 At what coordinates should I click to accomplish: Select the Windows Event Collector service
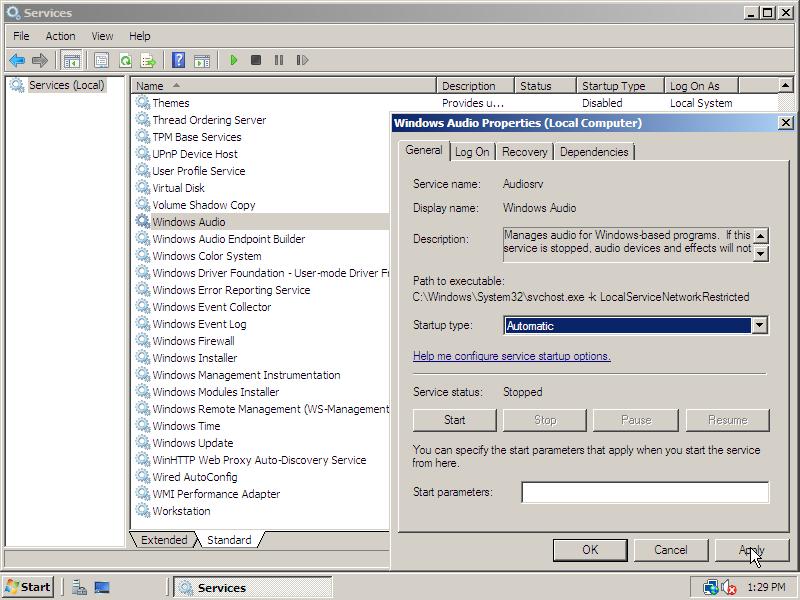tap(212, 307)
